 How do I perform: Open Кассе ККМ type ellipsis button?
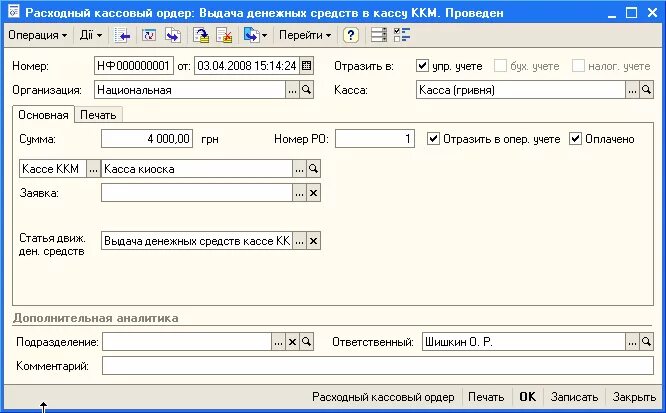click(93, 169)
